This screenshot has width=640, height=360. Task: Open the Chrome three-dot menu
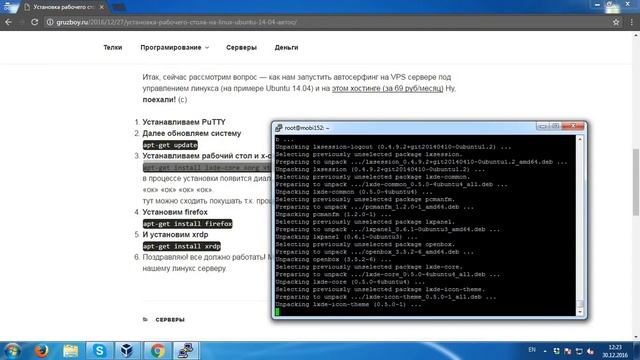[x=631, y=22]
